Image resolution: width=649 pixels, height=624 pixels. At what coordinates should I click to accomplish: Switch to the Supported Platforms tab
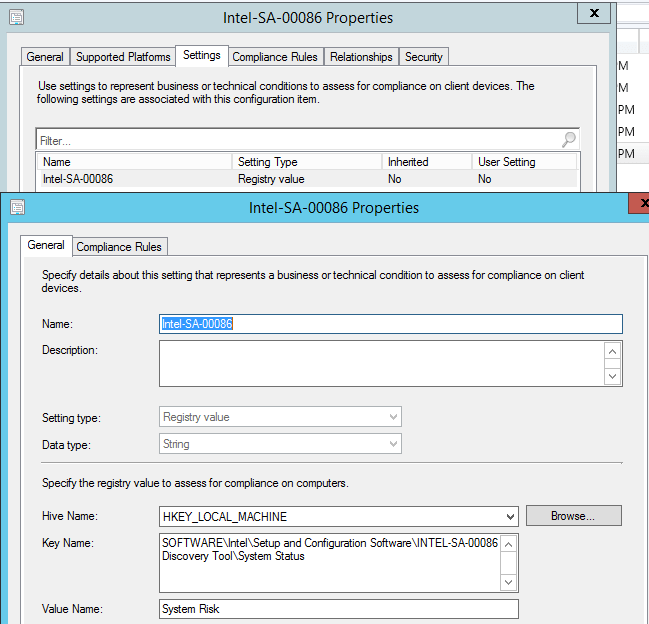click(x=122, y=57)
